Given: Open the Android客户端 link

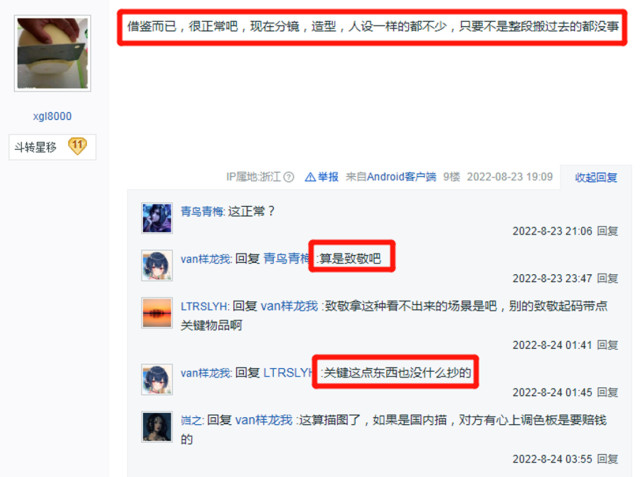Looking at the screenshot, I should [x=401, y=177].
